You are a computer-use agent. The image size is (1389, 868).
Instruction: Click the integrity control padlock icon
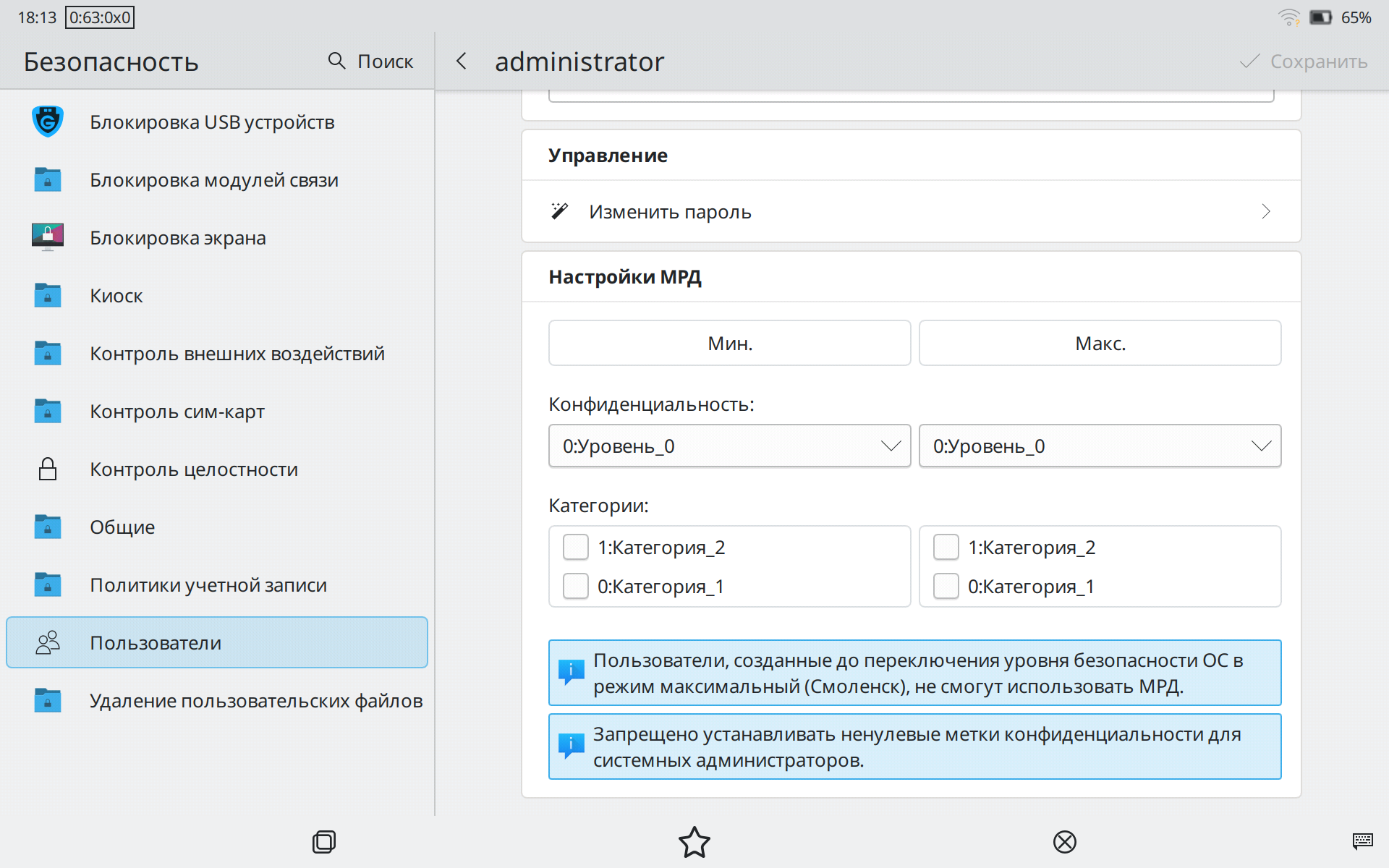[x=48, y=469]
